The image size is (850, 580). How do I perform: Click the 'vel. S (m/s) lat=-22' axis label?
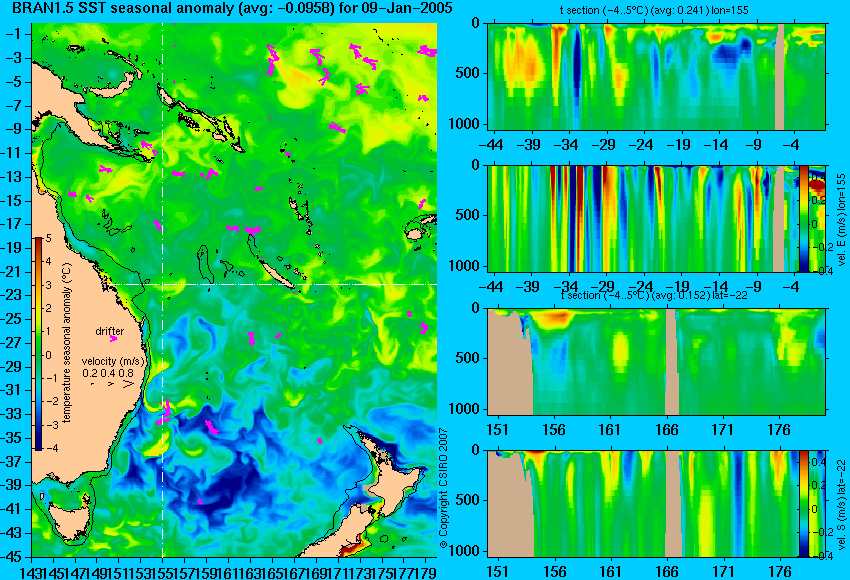[841, 504]
